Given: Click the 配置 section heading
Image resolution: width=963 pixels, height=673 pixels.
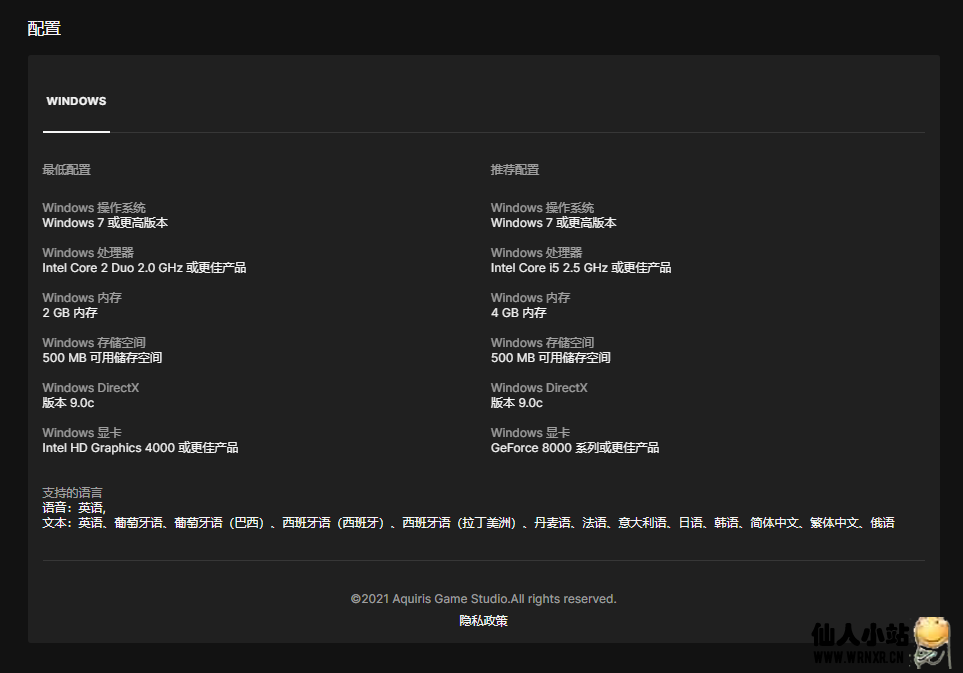Looking at the screenshot, I should (44, 28).
